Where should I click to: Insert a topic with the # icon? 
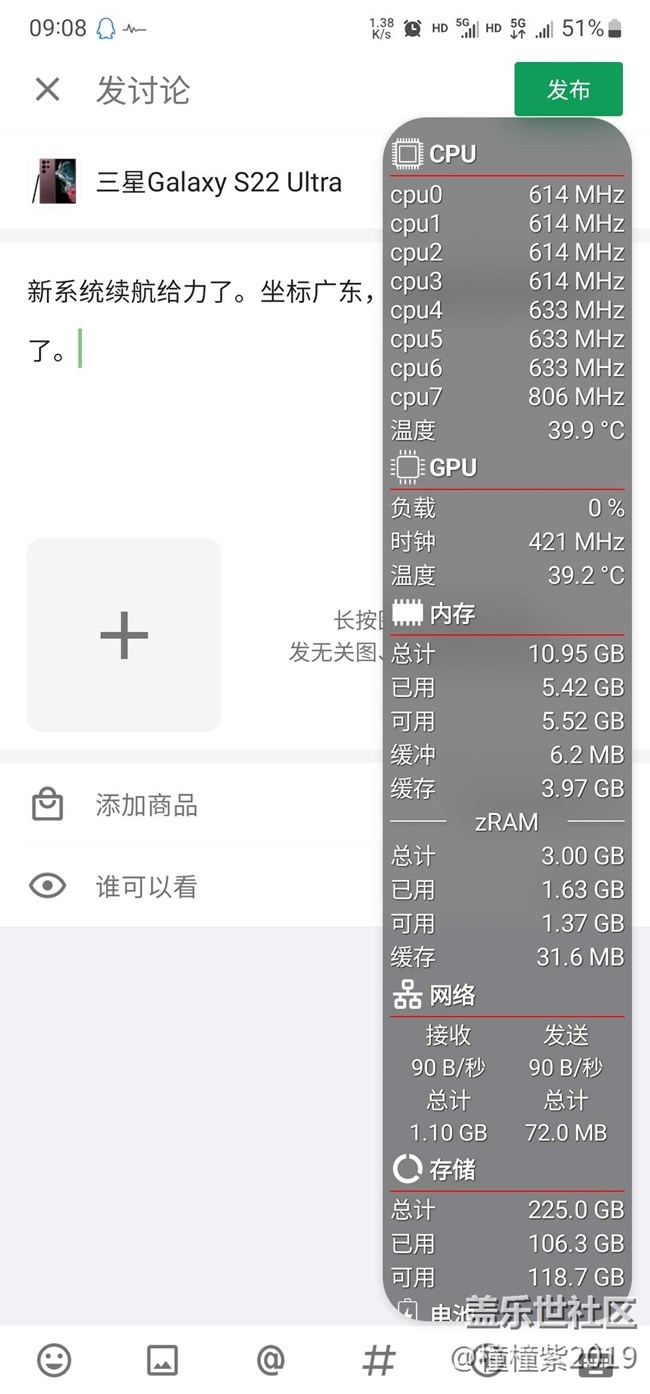coord(379,1359)
